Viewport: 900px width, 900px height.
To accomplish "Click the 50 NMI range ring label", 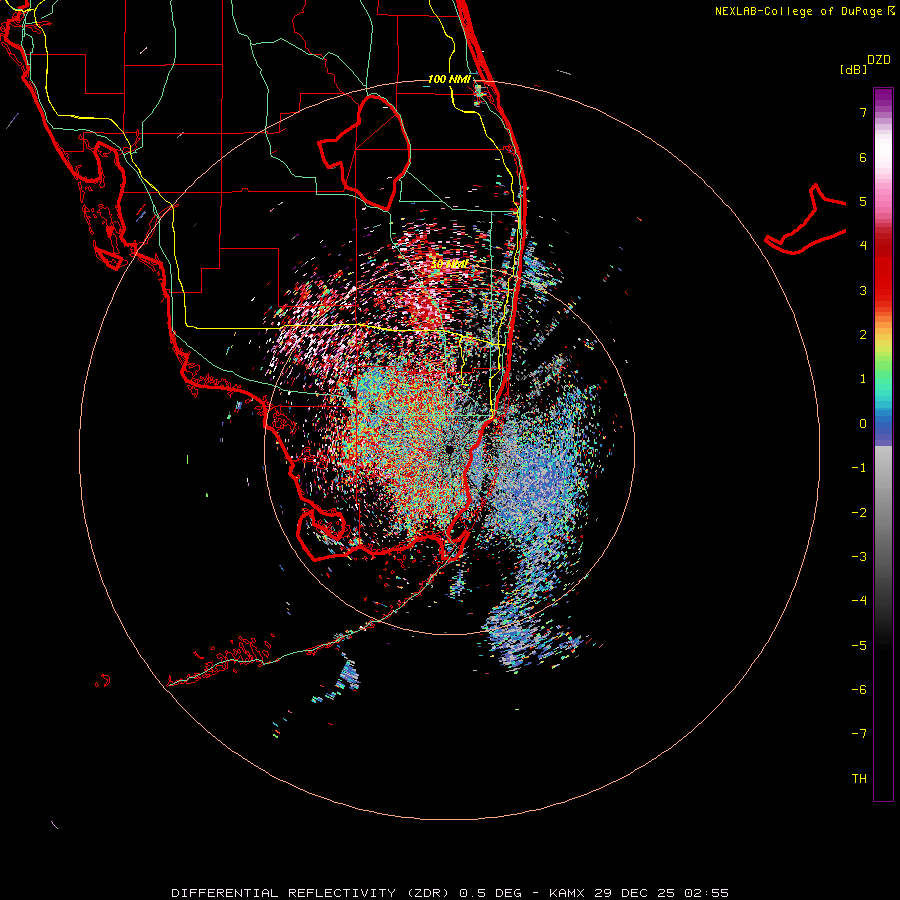I will (x=450, y=264).
